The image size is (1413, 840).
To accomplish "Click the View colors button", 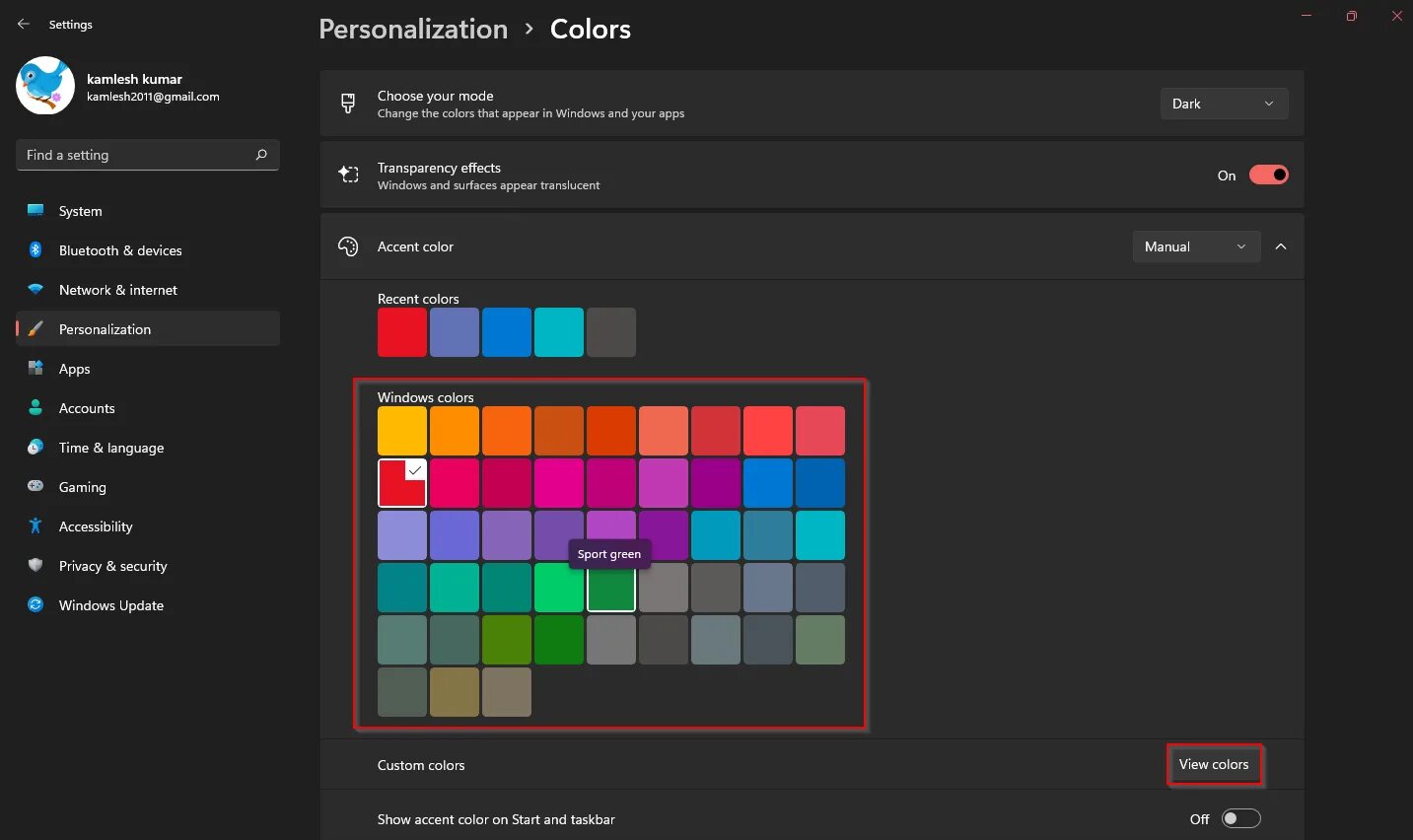I will point(1214,764).
